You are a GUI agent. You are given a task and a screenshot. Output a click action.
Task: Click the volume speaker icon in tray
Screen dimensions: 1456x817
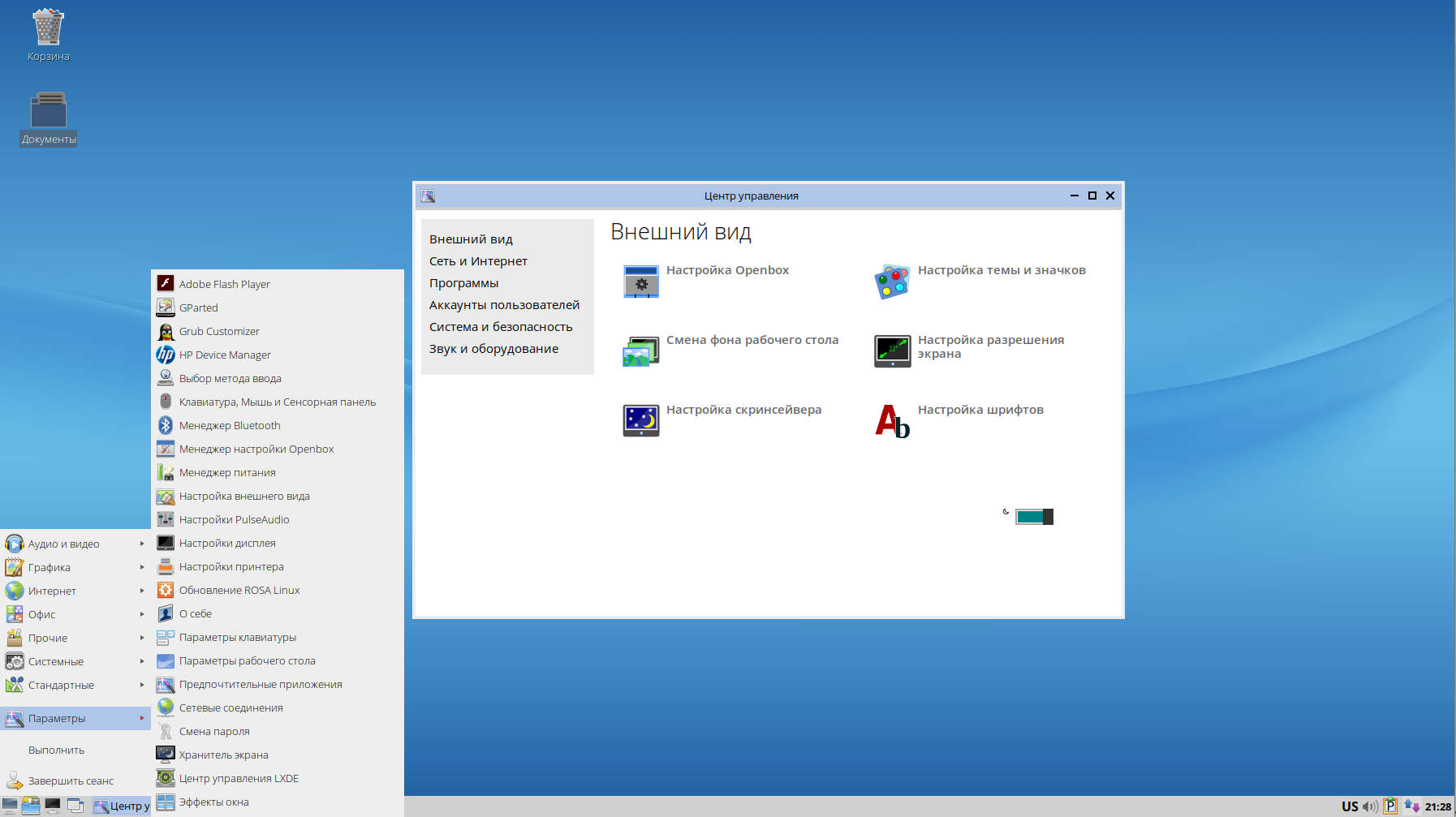pyautogui.click(x=1370, y=806)
